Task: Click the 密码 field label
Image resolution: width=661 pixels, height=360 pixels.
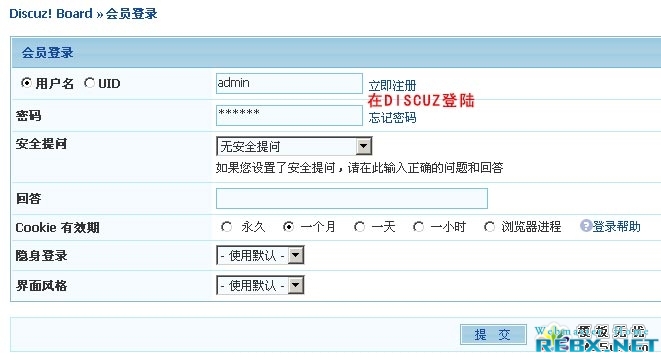Action: [x=28, y=116]
